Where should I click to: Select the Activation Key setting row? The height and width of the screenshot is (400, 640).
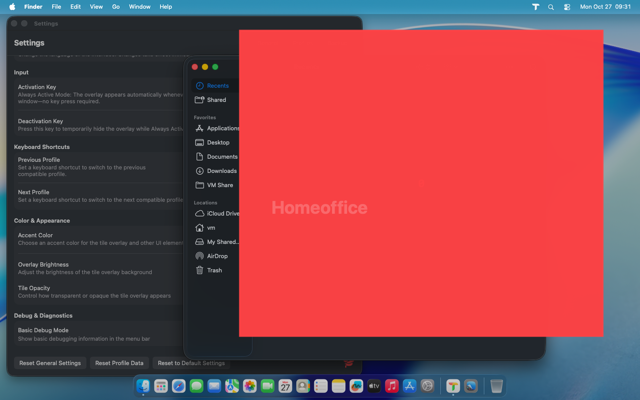click(x=100, y=94)
